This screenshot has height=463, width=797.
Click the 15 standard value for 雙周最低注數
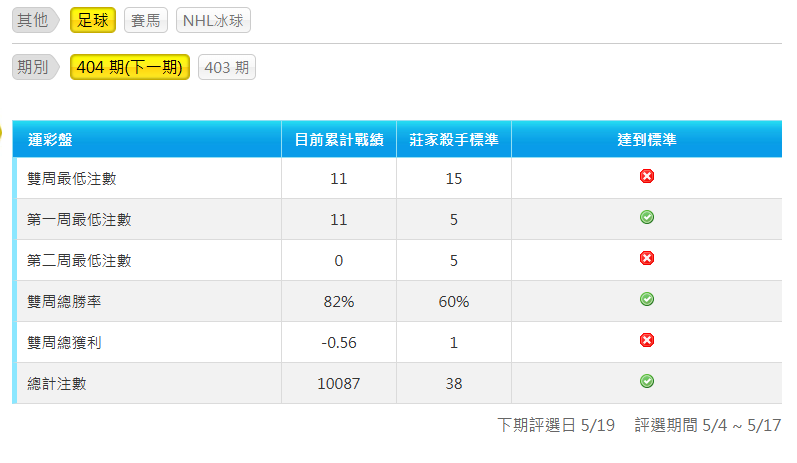454,179
